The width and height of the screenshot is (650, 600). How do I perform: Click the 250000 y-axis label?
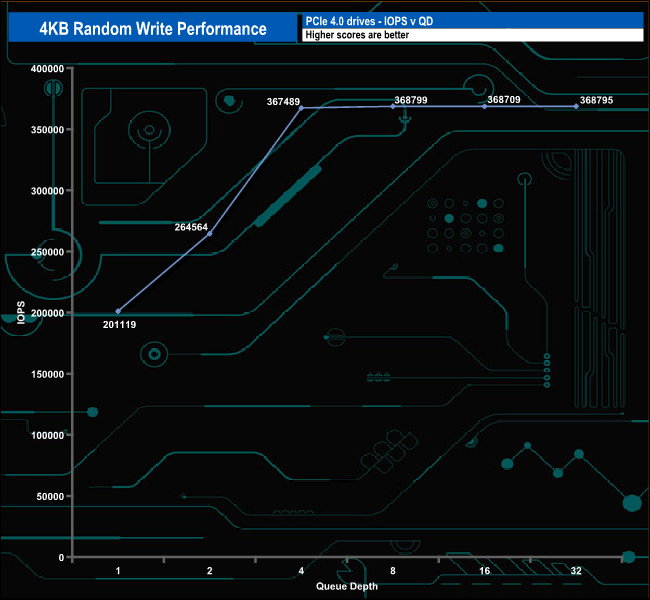point(48,252)
